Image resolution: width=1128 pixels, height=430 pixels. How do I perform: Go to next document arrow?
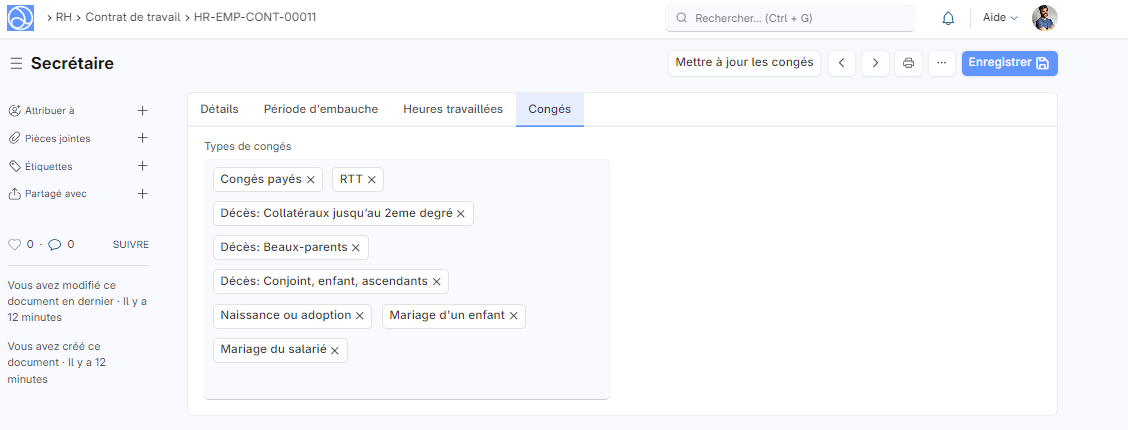(x=875, y=63)
